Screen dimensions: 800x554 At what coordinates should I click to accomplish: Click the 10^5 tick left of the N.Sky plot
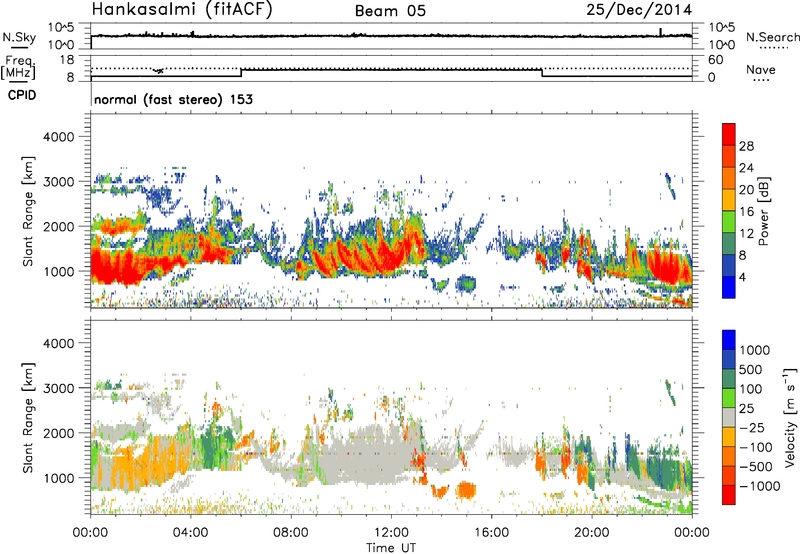click(x=62, y=27)
